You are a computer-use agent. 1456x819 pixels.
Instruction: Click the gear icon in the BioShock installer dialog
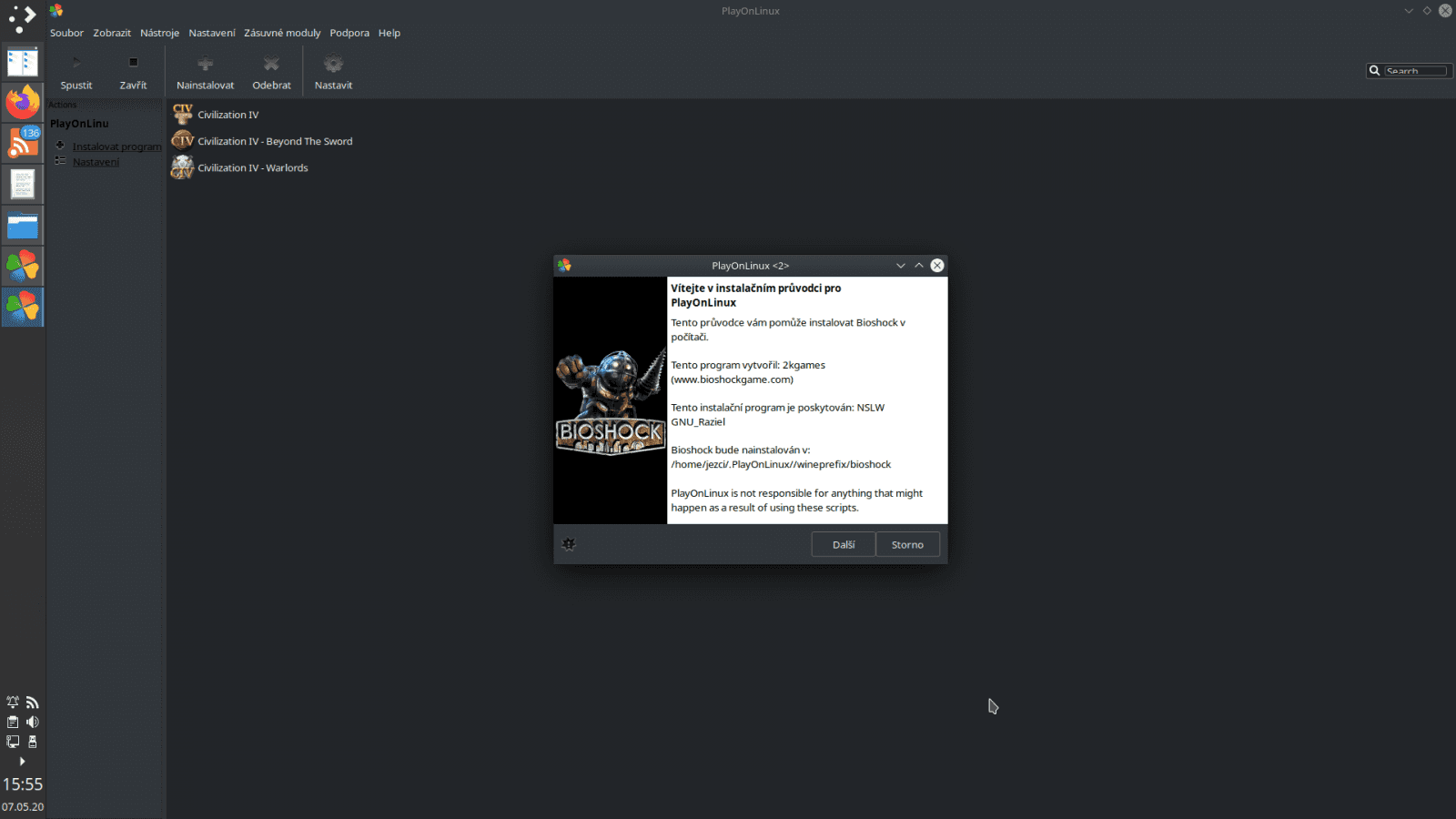[x=569, y=543]
